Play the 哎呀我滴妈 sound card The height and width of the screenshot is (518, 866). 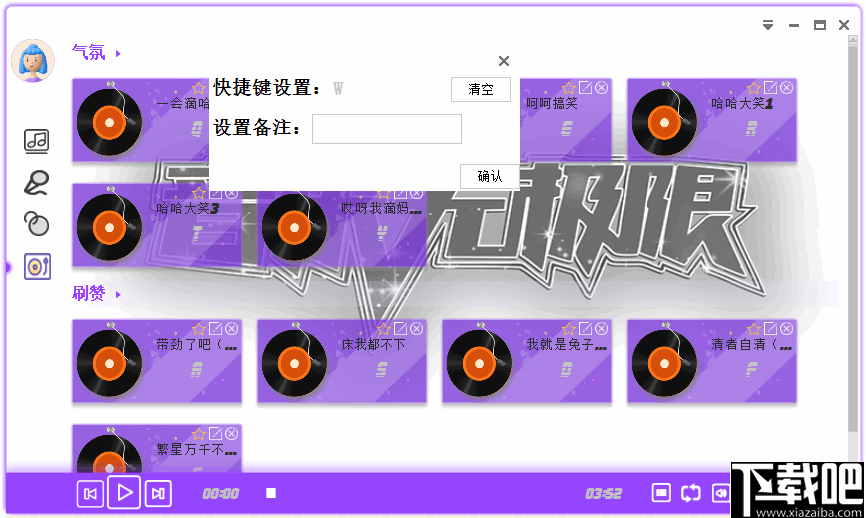[x=294, y=227]
